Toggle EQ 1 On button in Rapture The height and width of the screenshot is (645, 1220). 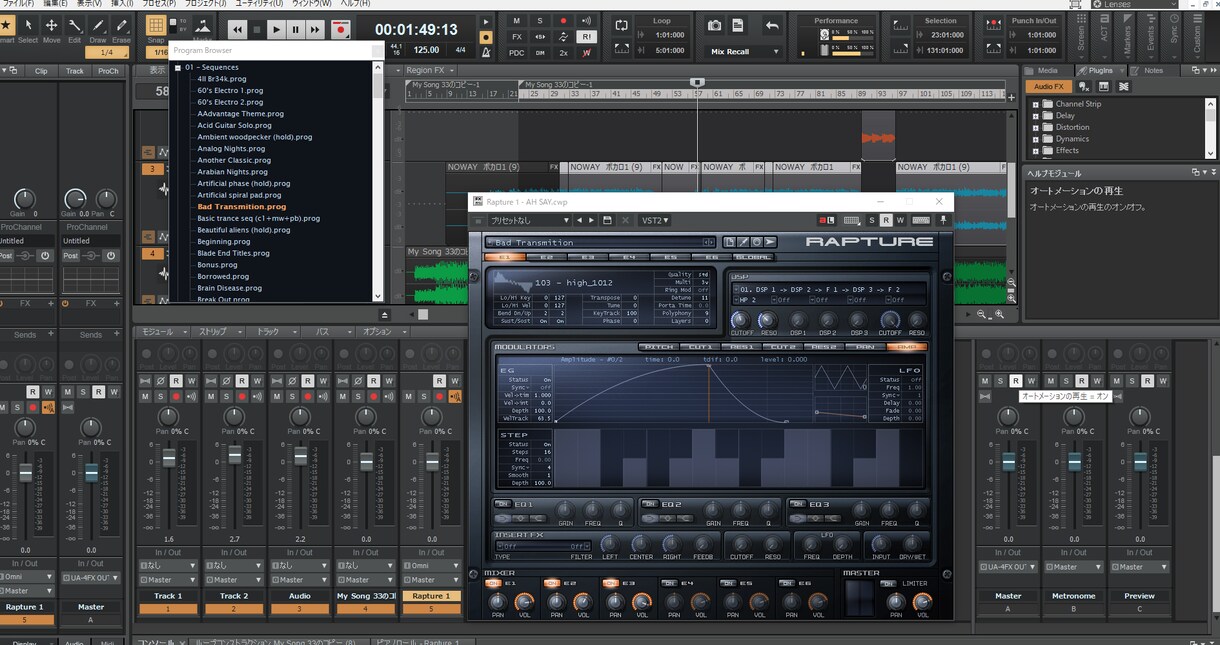click(503, 504)
